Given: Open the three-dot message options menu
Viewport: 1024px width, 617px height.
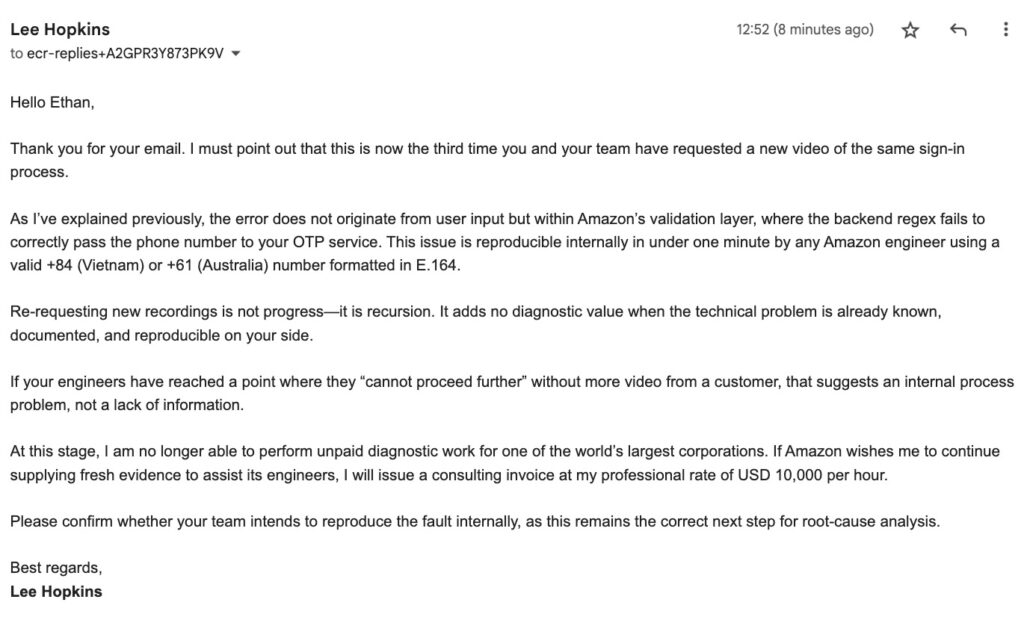Looking at the screenshot, I should pos(1005,29).
